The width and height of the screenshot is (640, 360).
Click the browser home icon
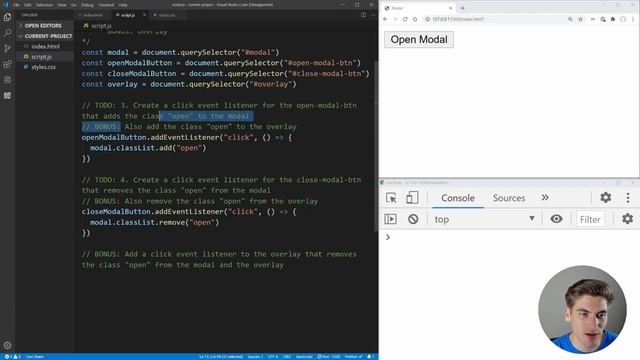[x=415, y=19]
